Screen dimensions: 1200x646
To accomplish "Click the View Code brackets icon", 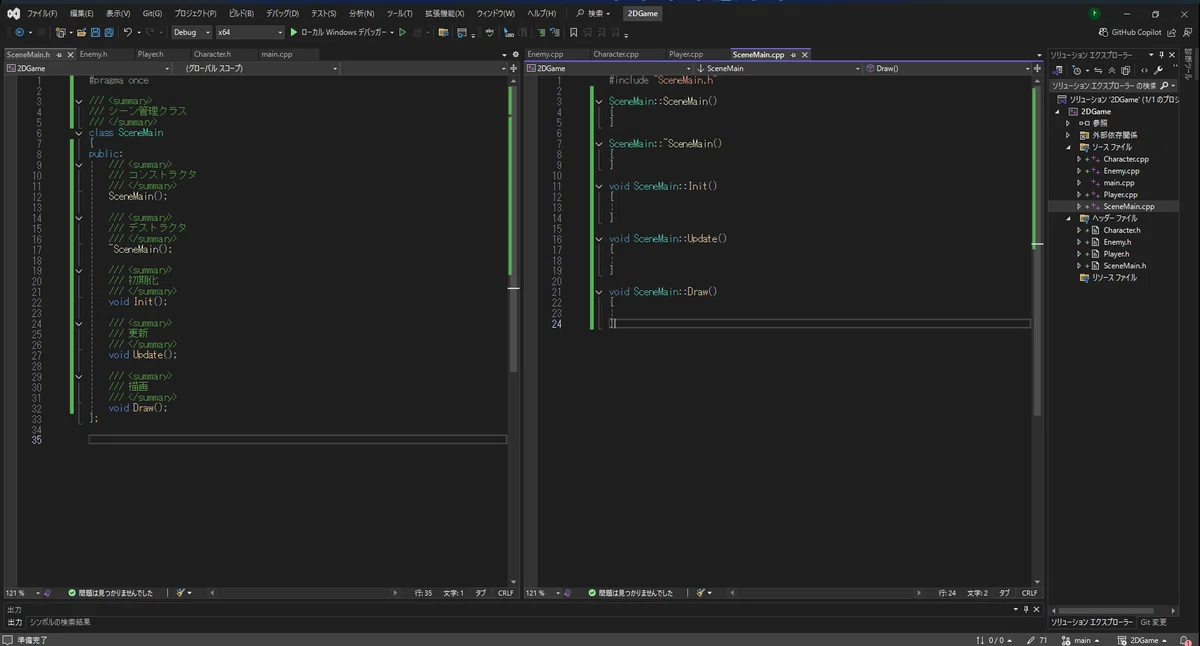I will (1144, 70).
